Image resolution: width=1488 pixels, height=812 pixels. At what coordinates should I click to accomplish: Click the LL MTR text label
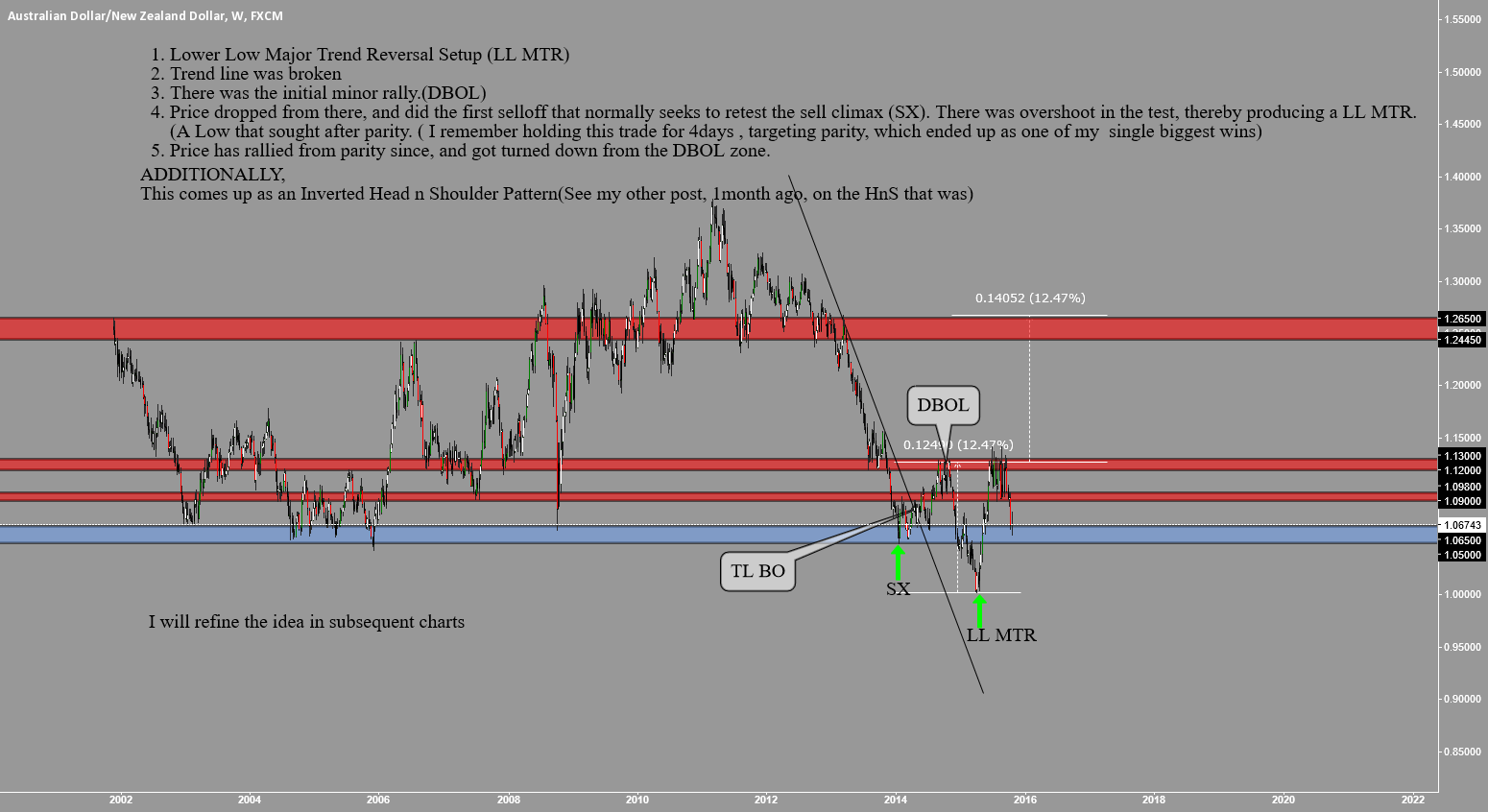pos(1001,634)
